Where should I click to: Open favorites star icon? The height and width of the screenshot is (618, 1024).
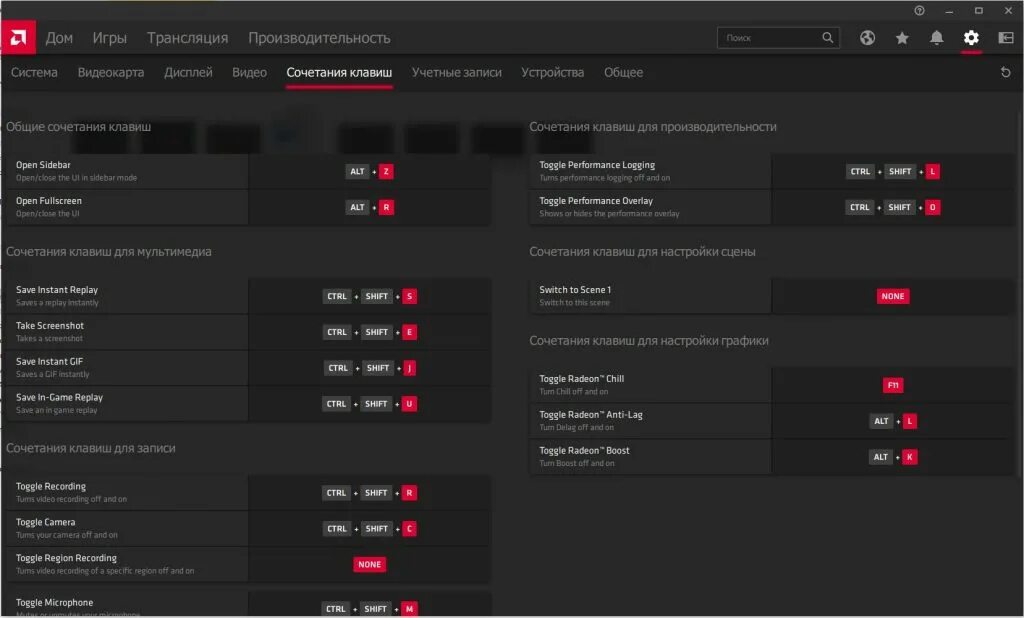pos(902,38)
